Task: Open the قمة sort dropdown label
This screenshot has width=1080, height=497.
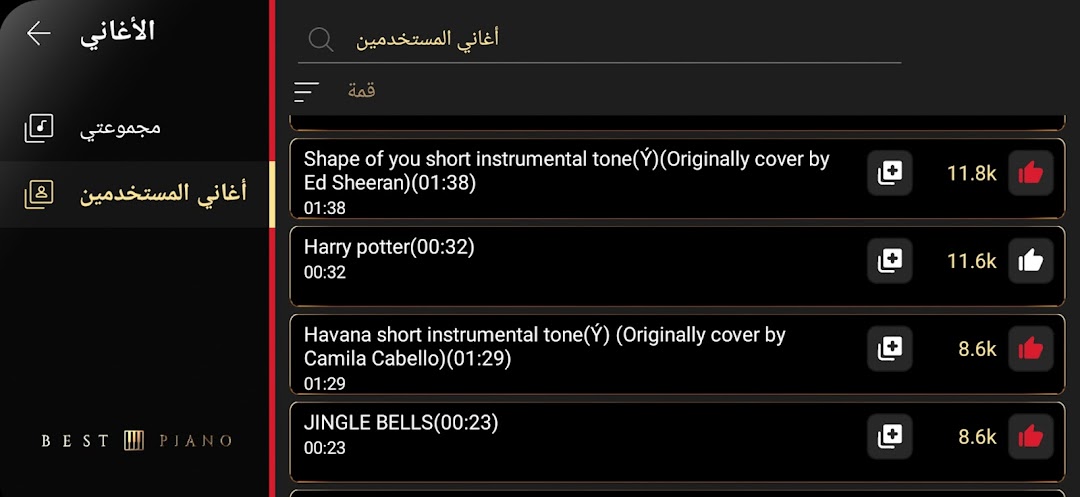Action: click(362, 91)
